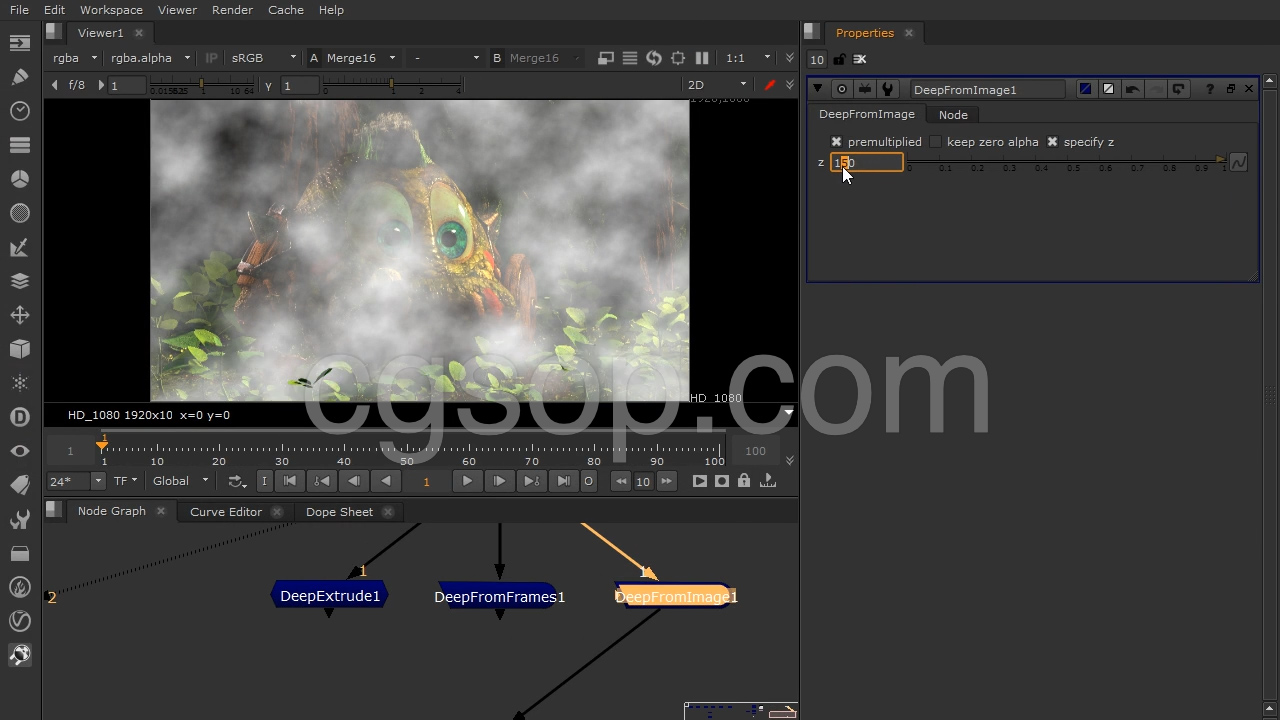1280x720 pixels.
Task: Open the Global frame range dropdown
Action: click(x=180, y=481)
